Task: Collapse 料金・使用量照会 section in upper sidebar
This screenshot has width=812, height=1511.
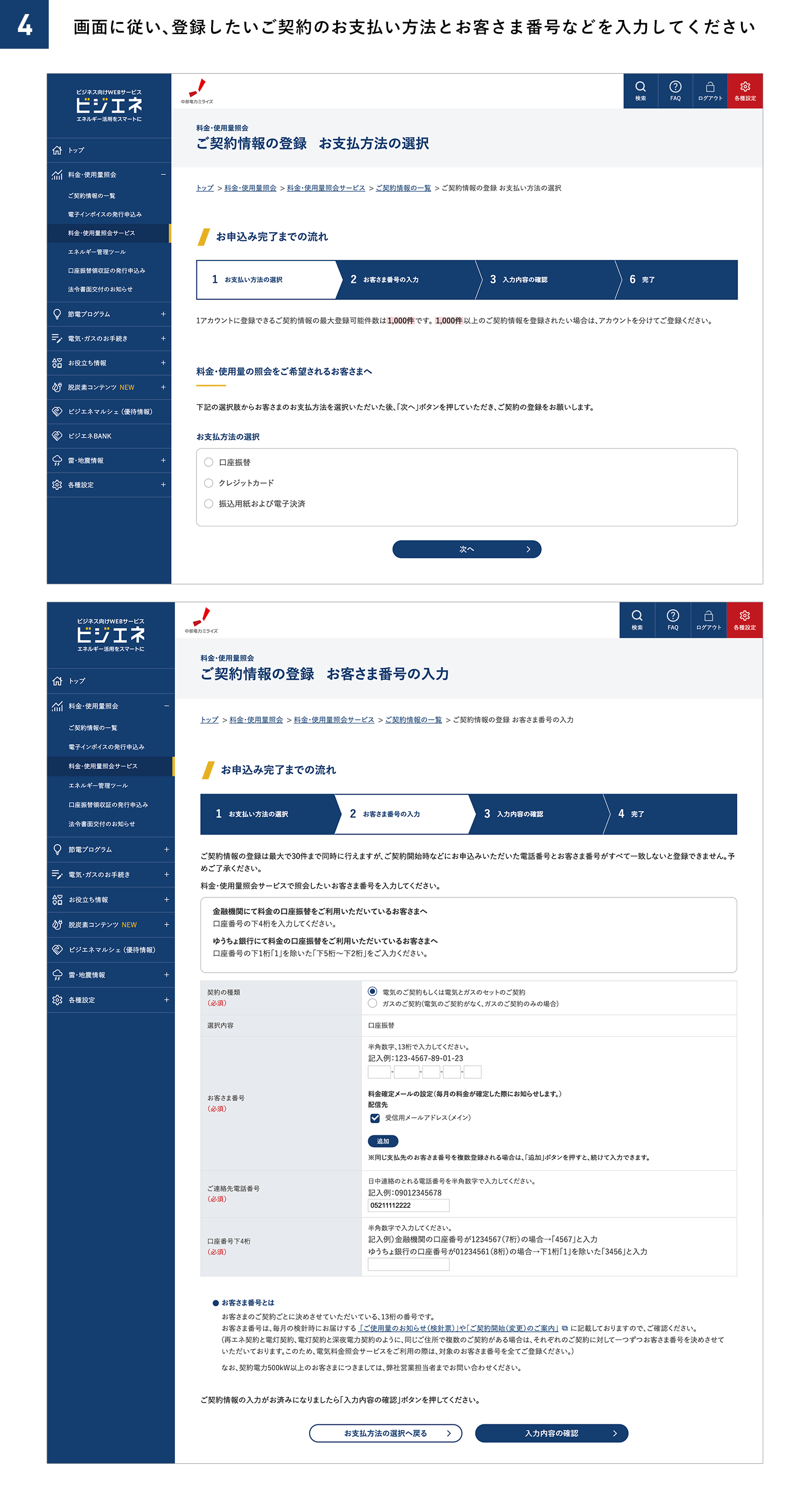Action: (109, 174)
